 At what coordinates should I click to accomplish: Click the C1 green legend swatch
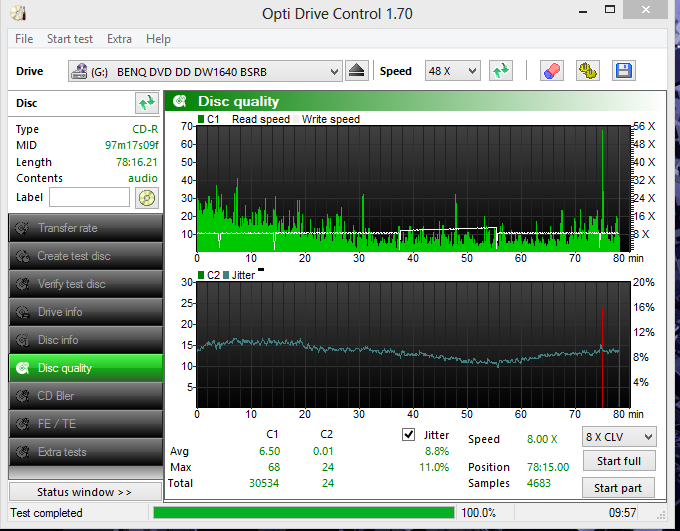pos(201,119)
